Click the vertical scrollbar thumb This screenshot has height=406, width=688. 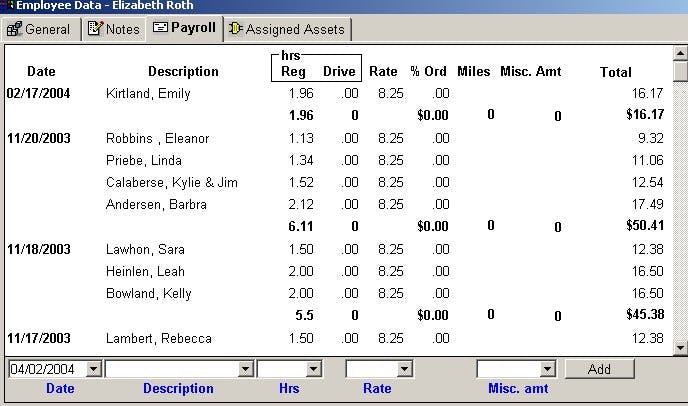(x=680, y=72)
